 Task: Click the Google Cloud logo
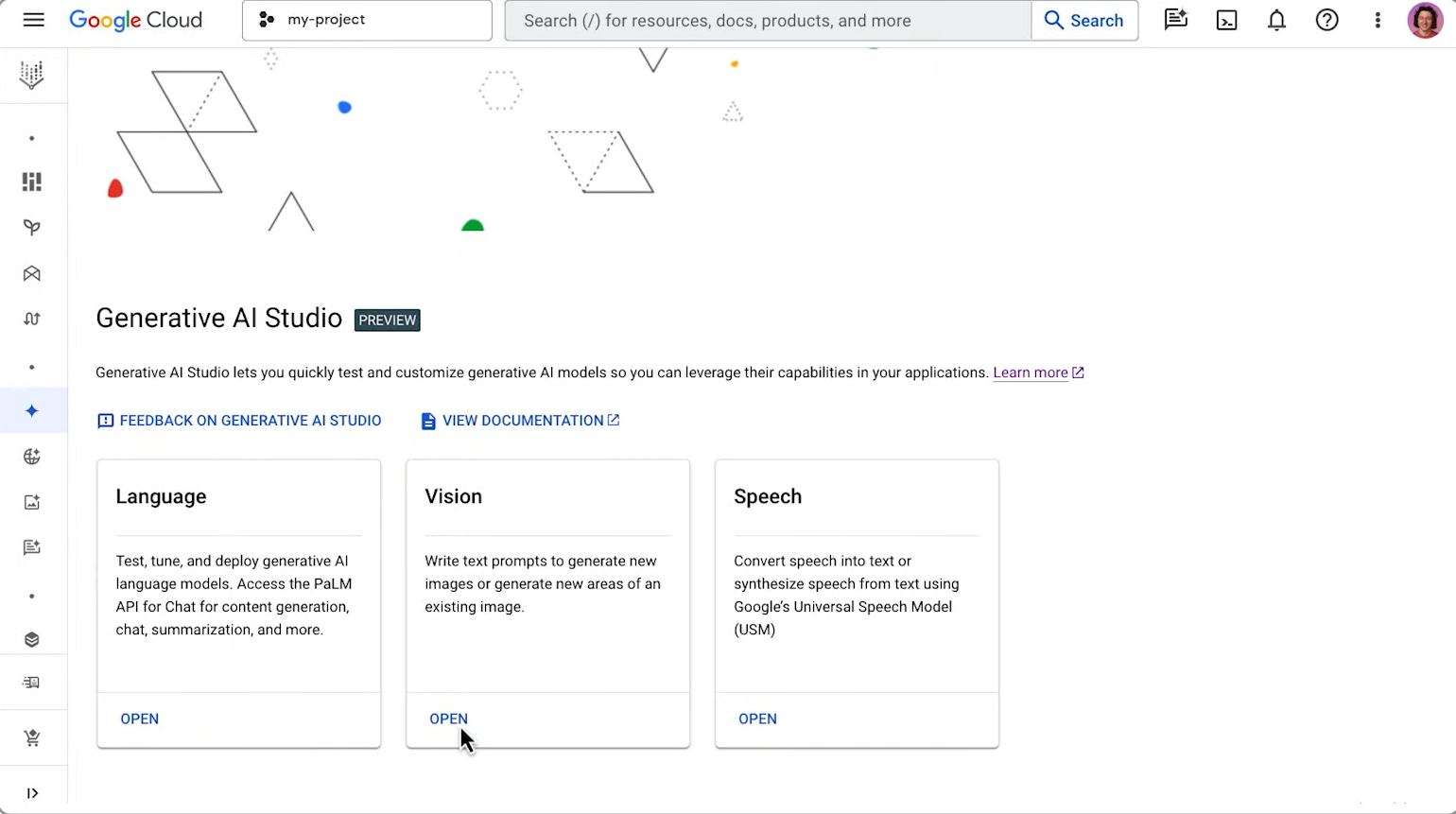135,20
